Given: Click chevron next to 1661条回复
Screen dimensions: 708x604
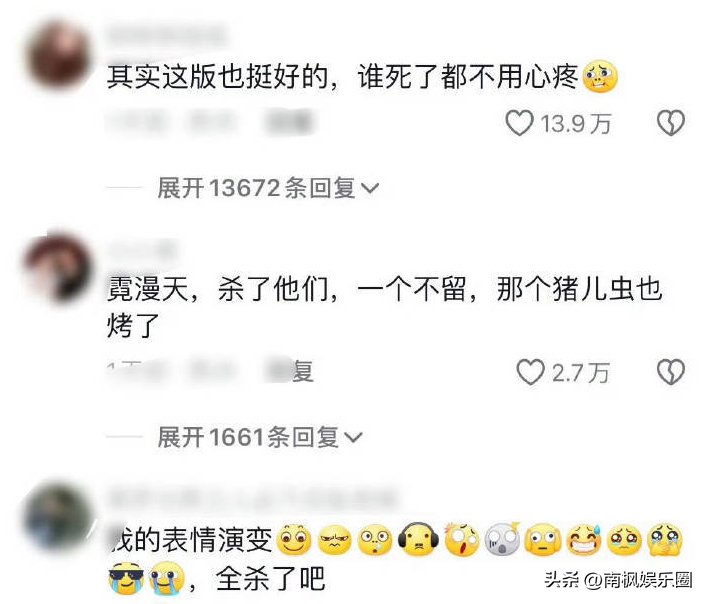Looking at the screenshot, I should (354, 437).
